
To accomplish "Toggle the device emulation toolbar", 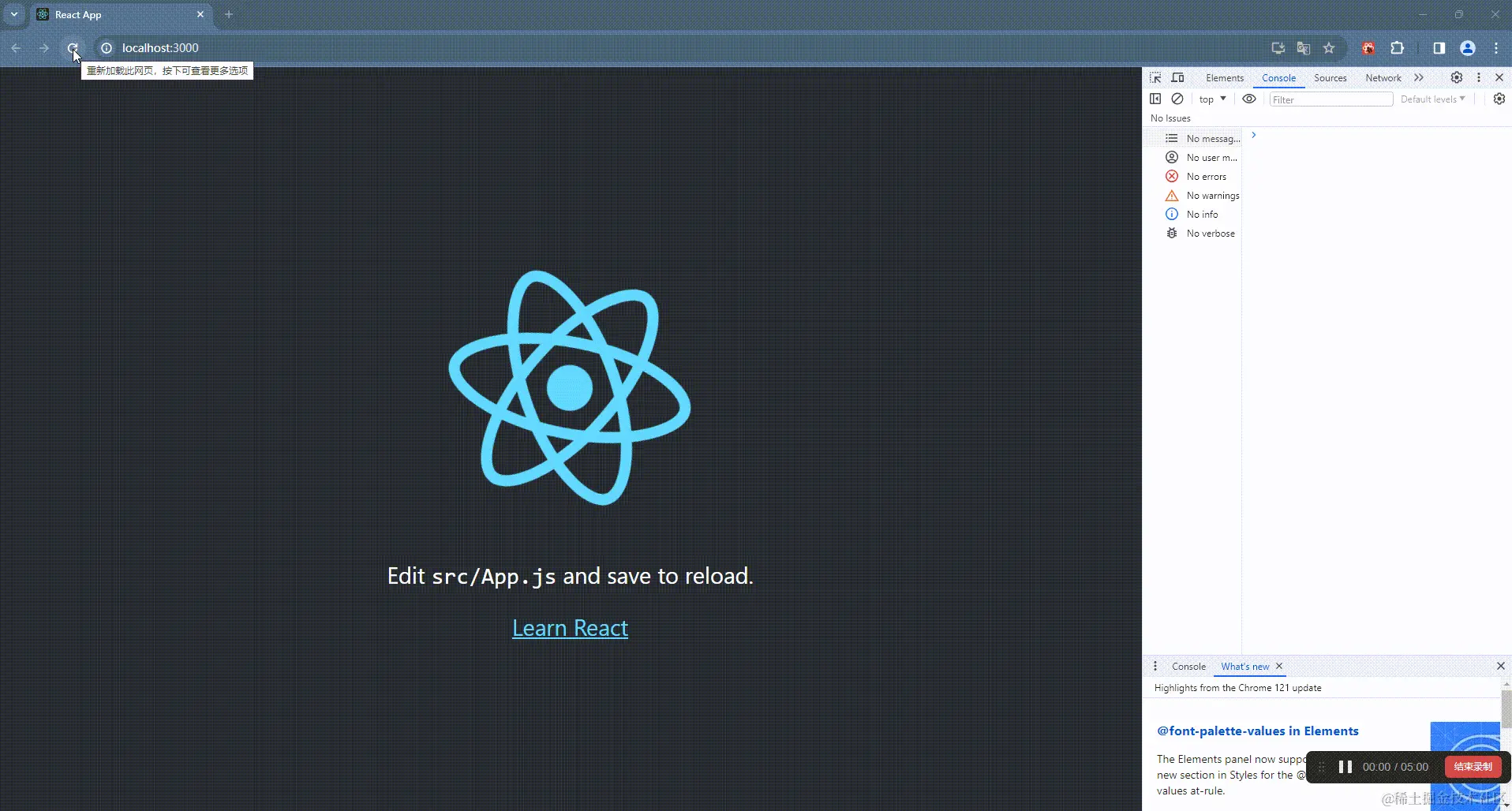I will tap(1178, 77).
